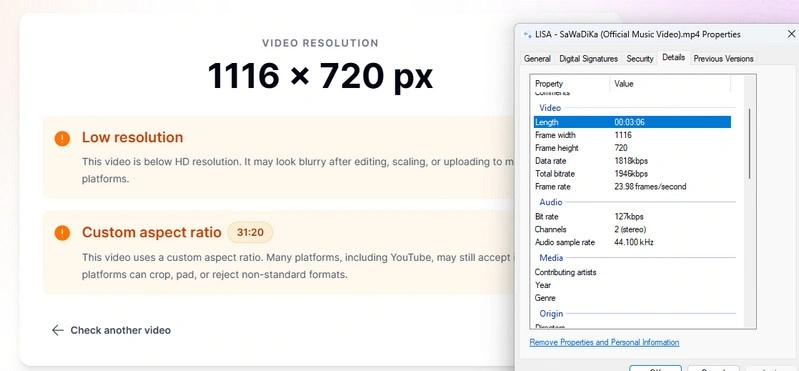Select the Frame height row
Screen dimensions: 799x371
click(632, 148)
